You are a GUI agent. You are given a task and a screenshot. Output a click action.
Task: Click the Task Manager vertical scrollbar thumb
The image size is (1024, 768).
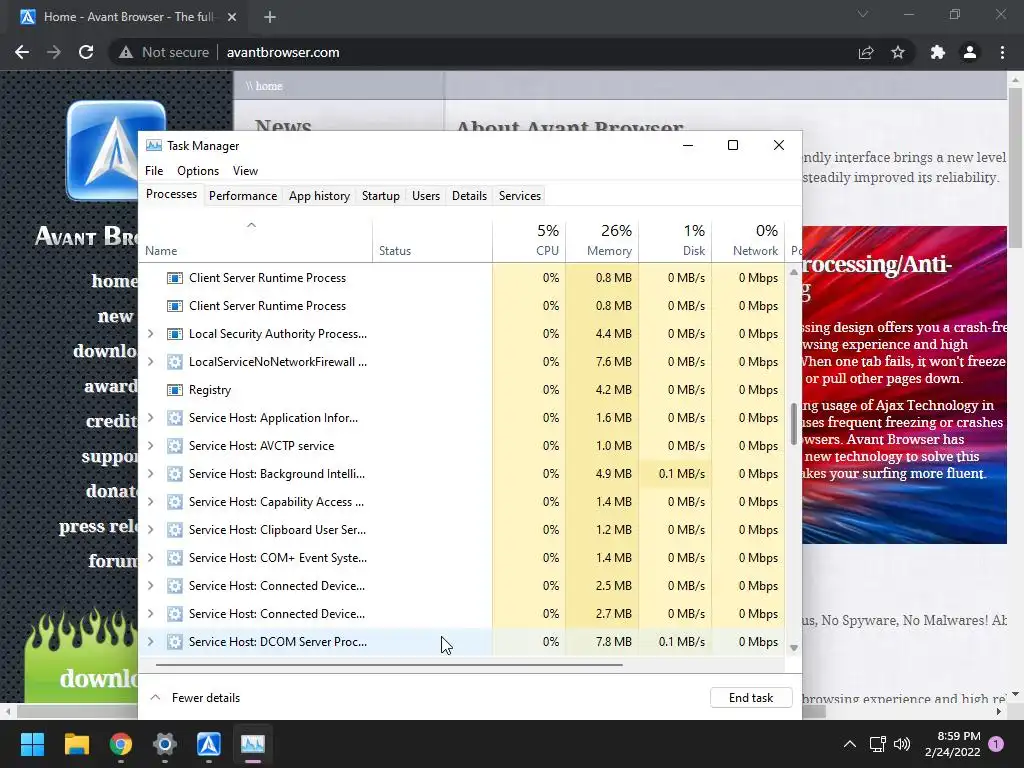point(794,423)
